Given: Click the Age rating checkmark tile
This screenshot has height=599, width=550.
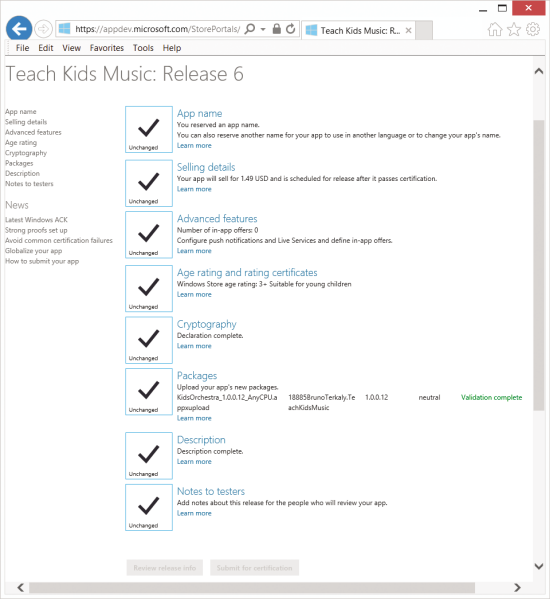Looking at the screenshot, I should coord(149,289).
